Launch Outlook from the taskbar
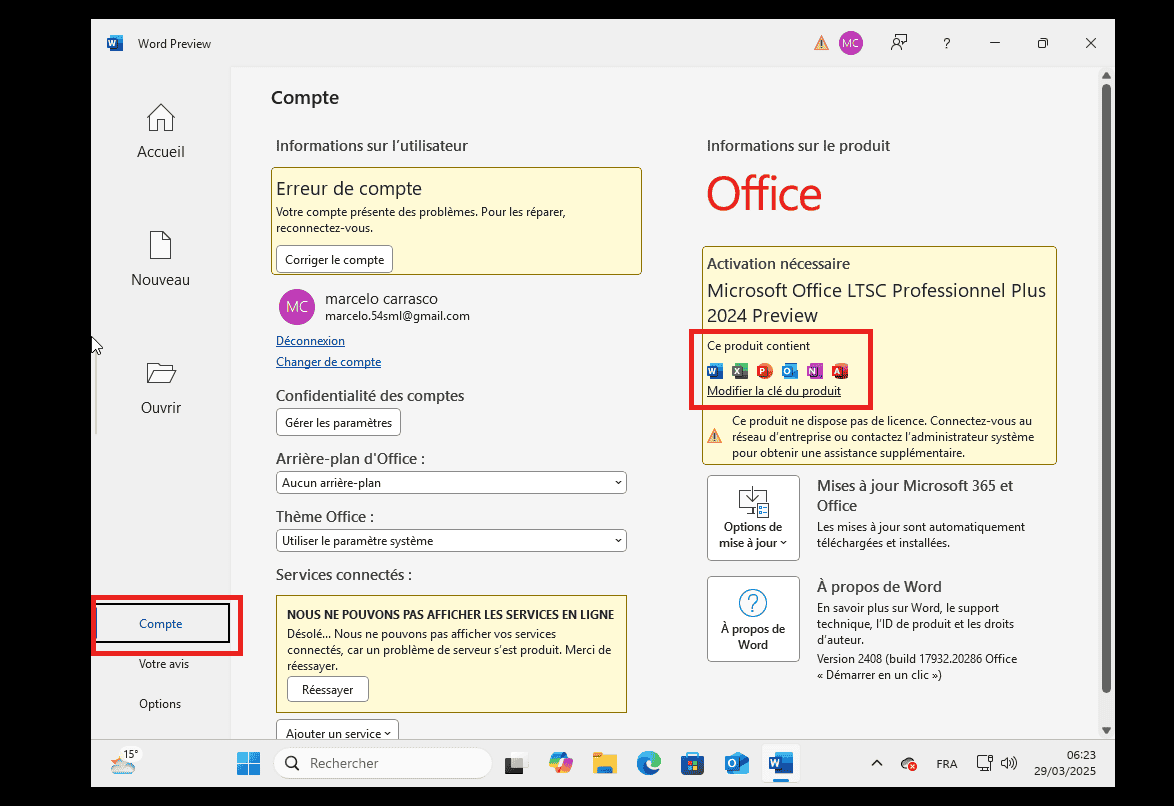 pyautogui.click(x=737, y=763)
